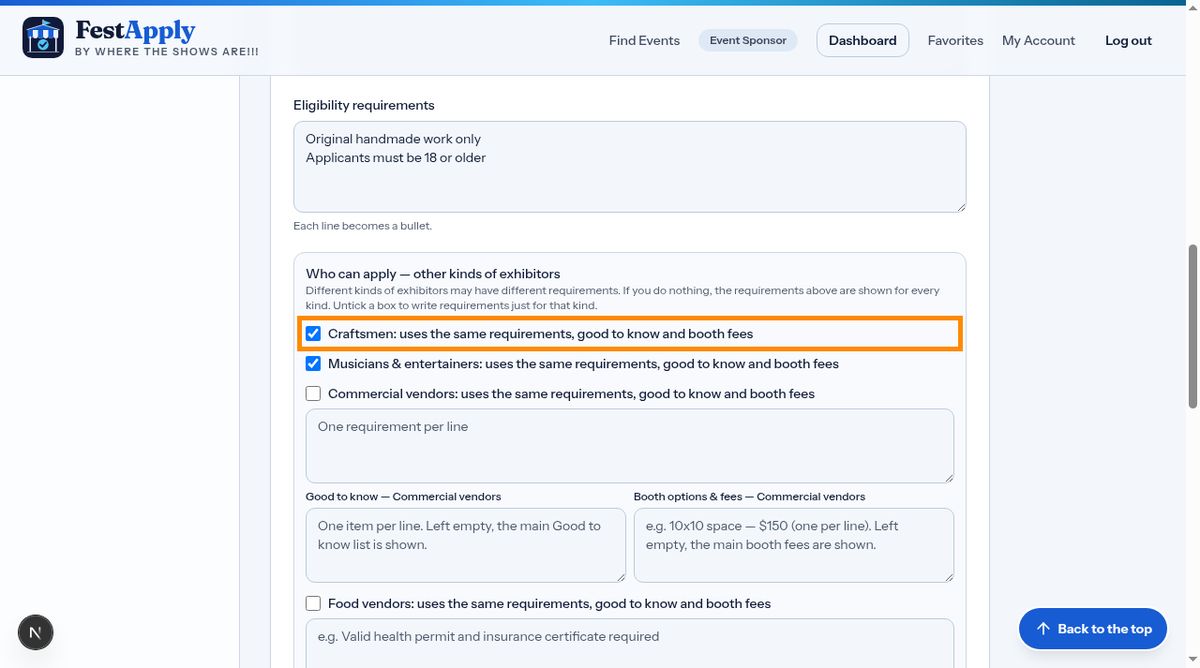The height and width of the screenshot is (668, 1200).
Task: Click the Log out link
Action: pos(1128,41)
